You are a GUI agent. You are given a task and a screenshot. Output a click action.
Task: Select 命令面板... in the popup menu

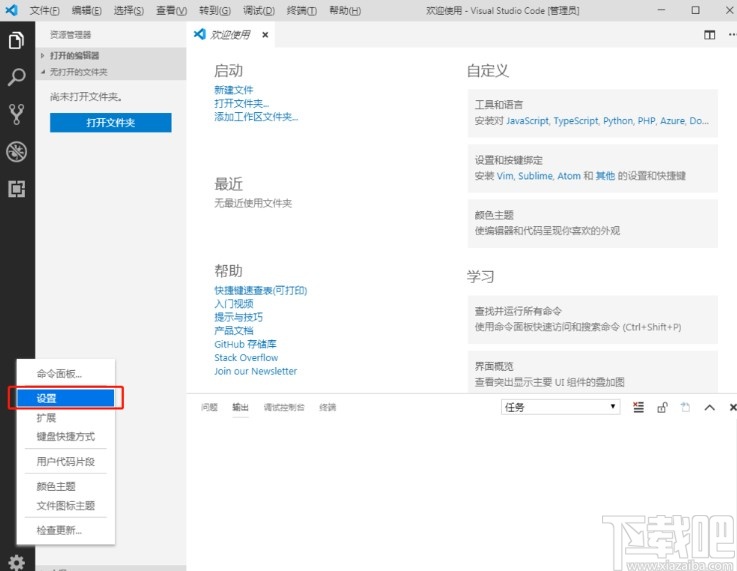click(66, 374)
